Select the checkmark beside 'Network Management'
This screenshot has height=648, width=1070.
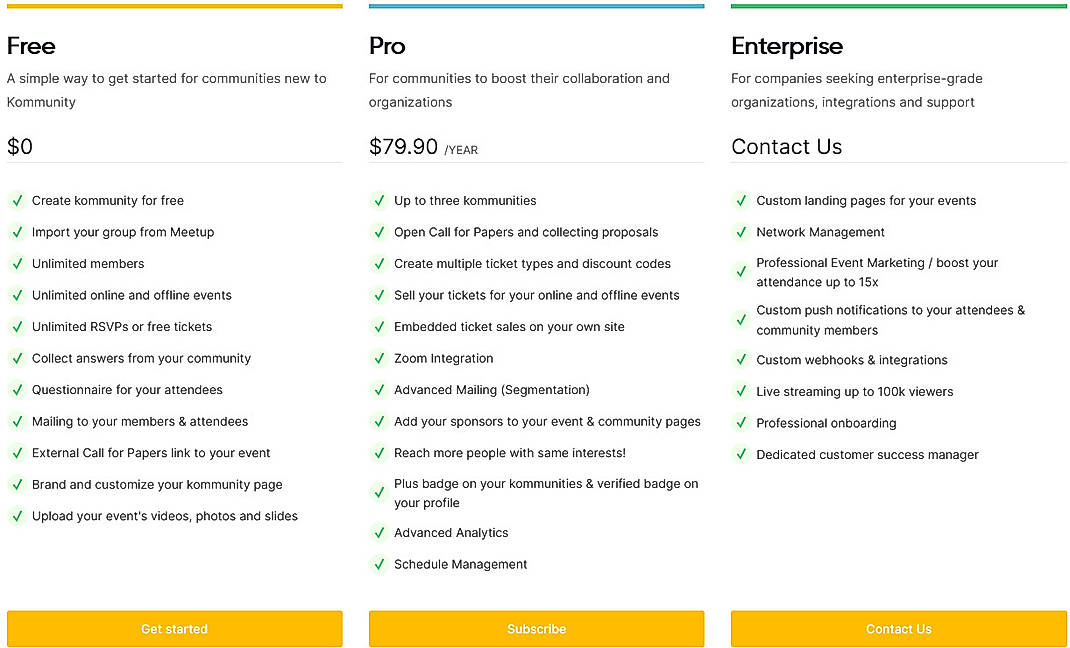(741, 232)
